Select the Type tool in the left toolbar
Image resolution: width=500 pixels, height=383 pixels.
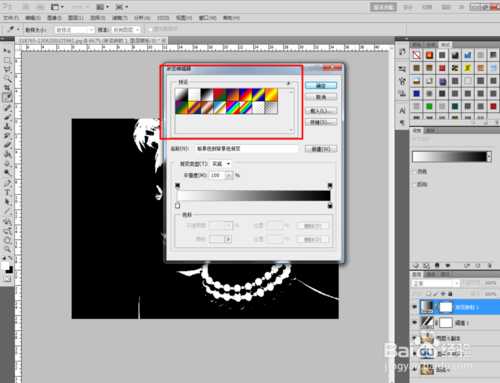(7, 193)
